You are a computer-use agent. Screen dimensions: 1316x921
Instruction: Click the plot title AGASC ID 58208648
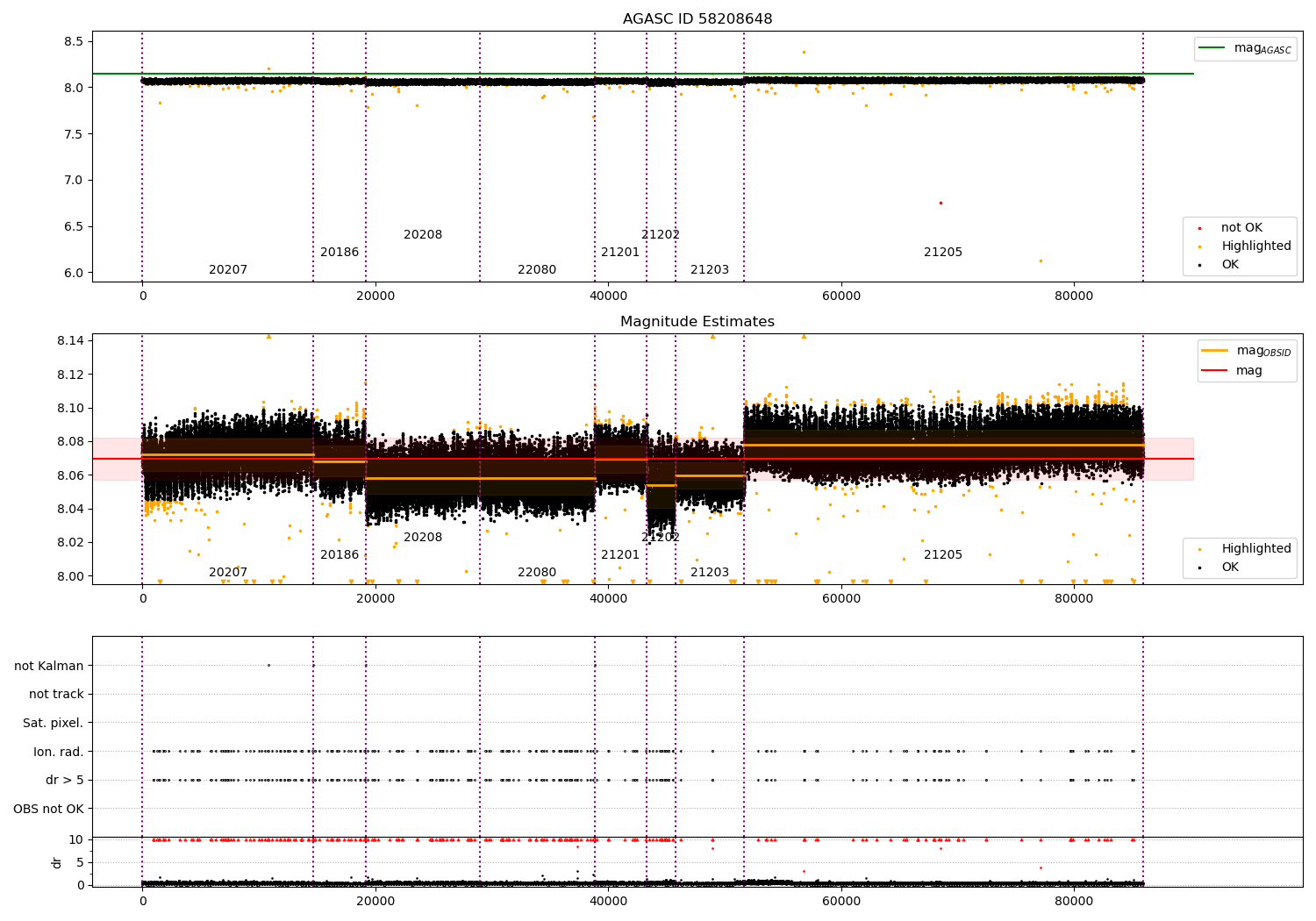point(697,19)
